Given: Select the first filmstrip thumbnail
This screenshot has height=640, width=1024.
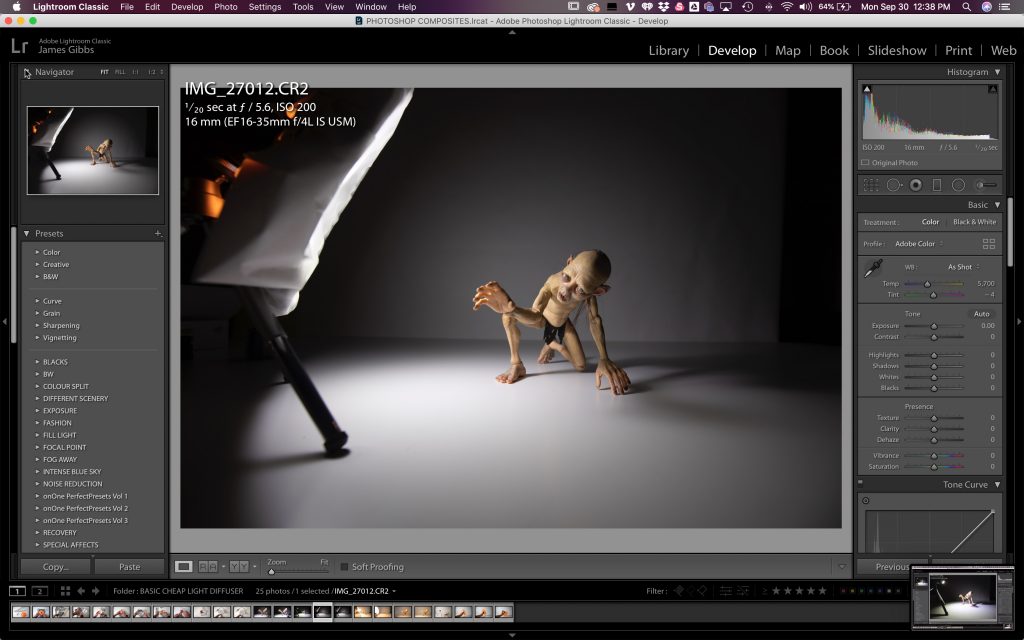Looking at the screenshot, I should coord(21,612).
